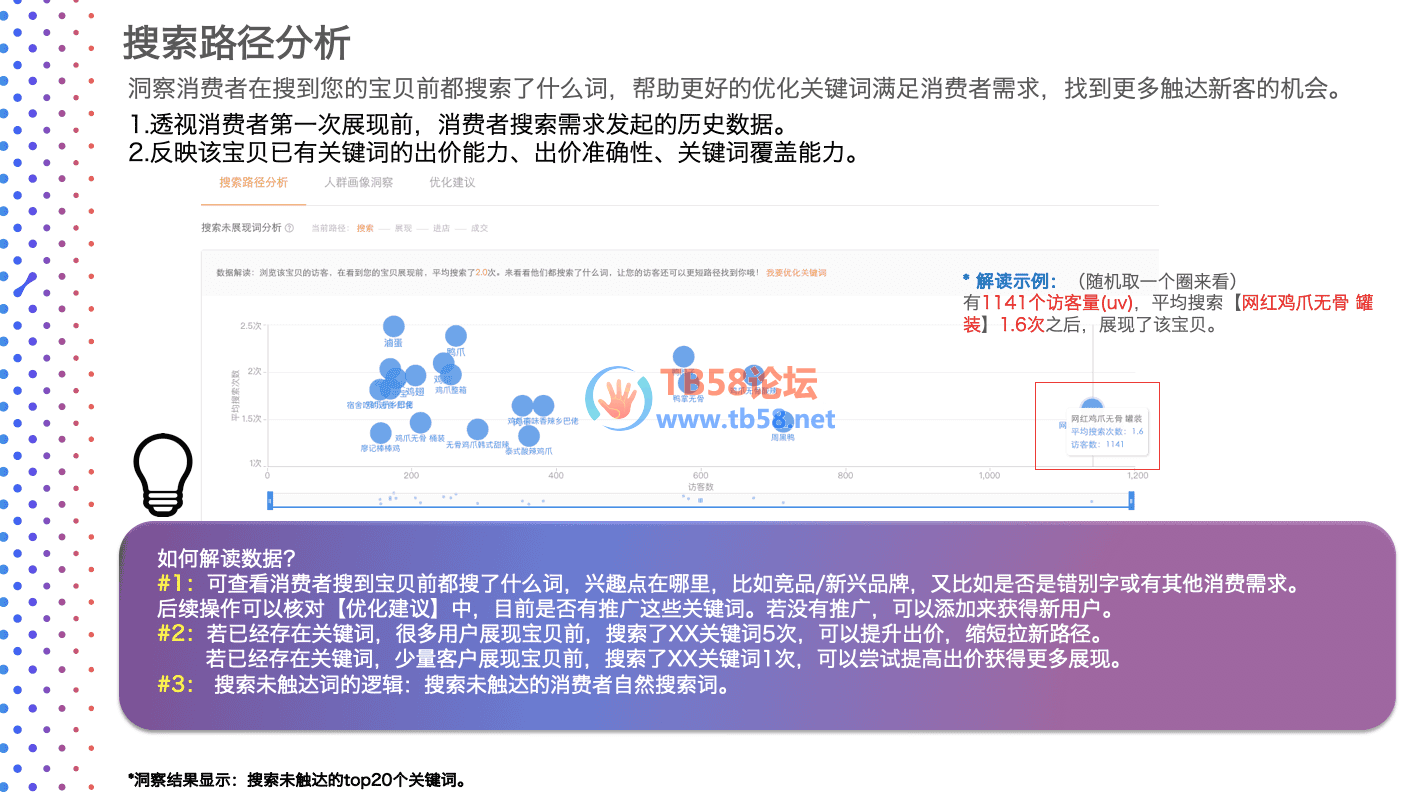The height and width of the screenshot is (797, 1423).
Task: Select the 优化建议 tab
Action: 452,183
